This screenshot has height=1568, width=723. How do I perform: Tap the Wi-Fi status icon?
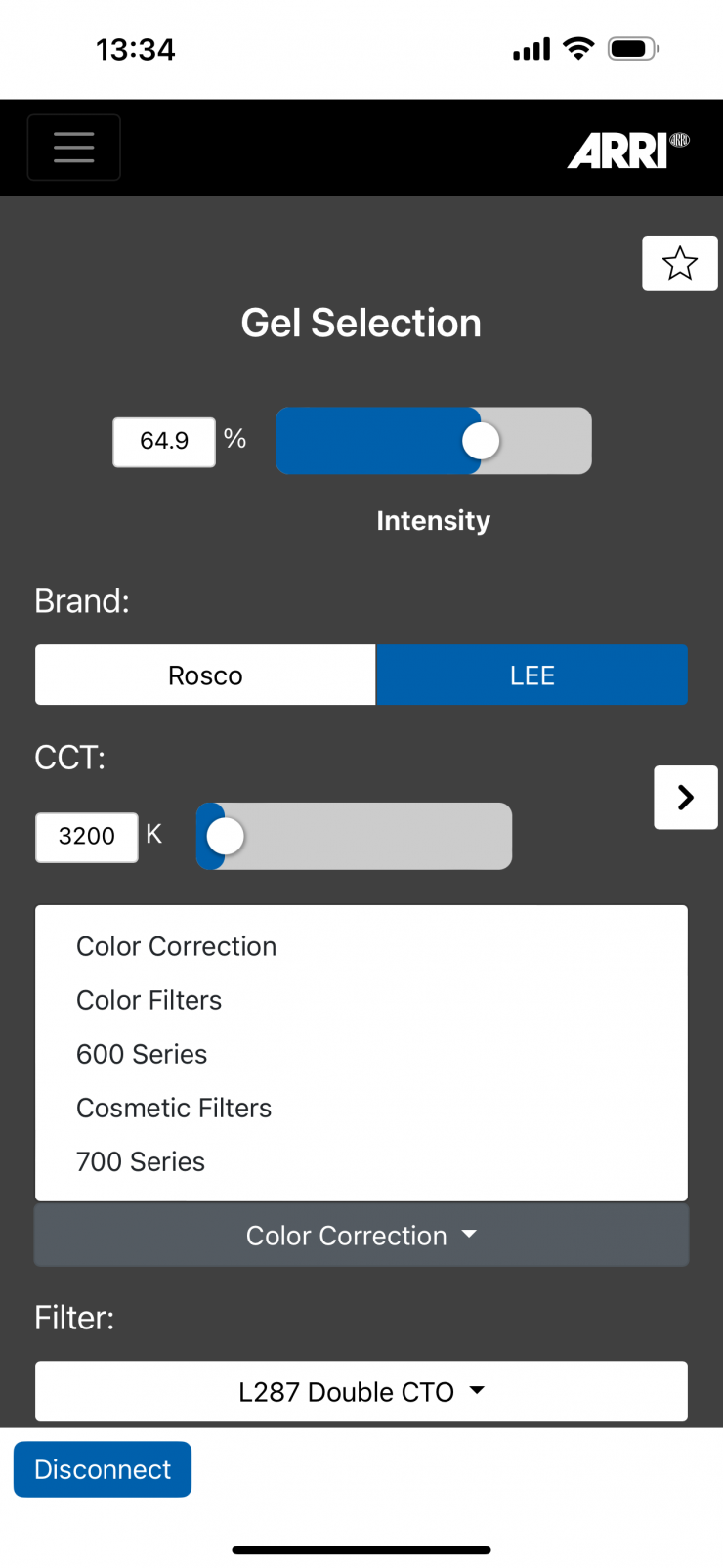[x=579, y=49]
